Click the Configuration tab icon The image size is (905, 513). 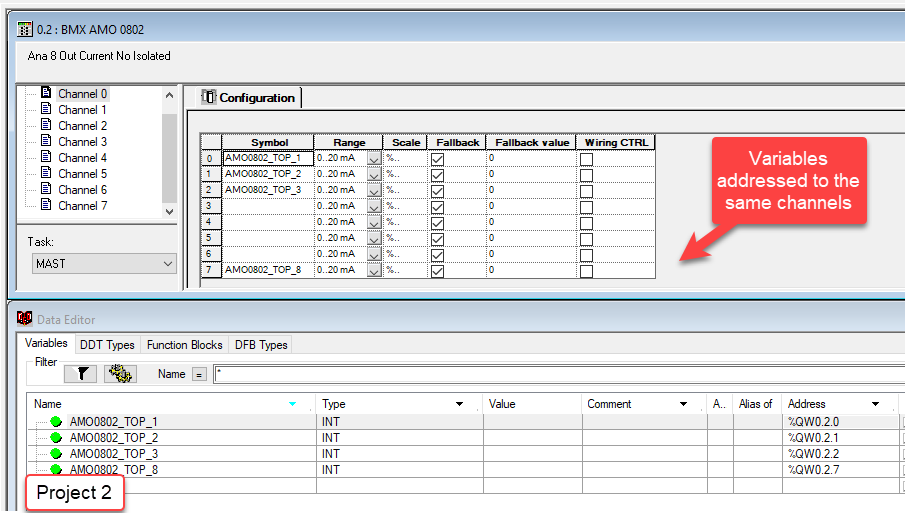tap(208, 98)
